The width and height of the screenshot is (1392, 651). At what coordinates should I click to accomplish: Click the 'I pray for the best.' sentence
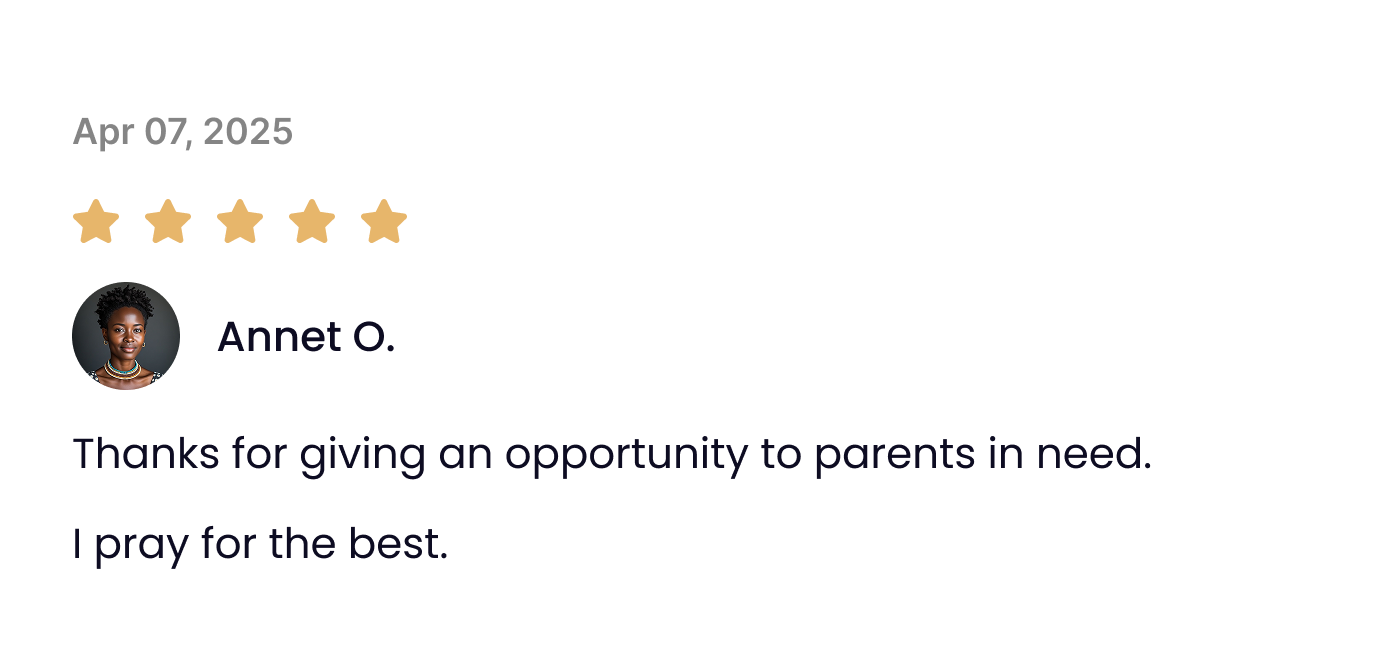[260, 544]
